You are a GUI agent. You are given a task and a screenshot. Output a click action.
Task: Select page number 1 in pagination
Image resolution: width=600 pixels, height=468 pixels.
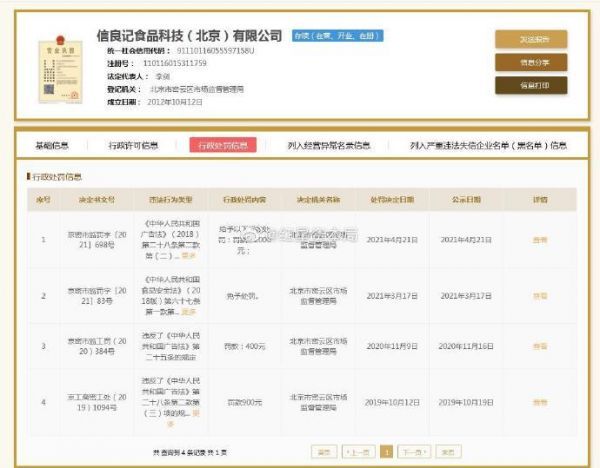pos(386,452)
